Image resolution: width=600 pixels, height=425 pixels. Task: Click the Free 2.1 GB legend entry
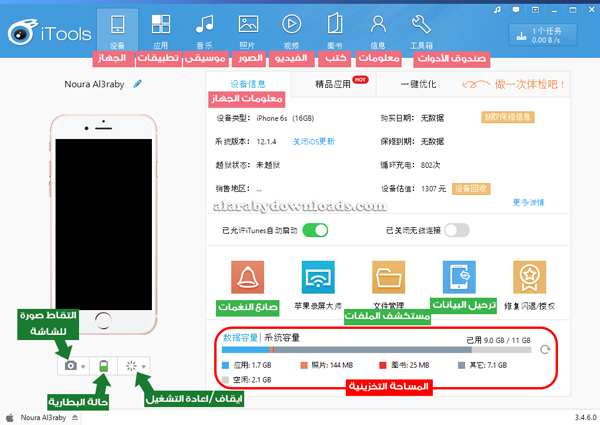[247, 380]
